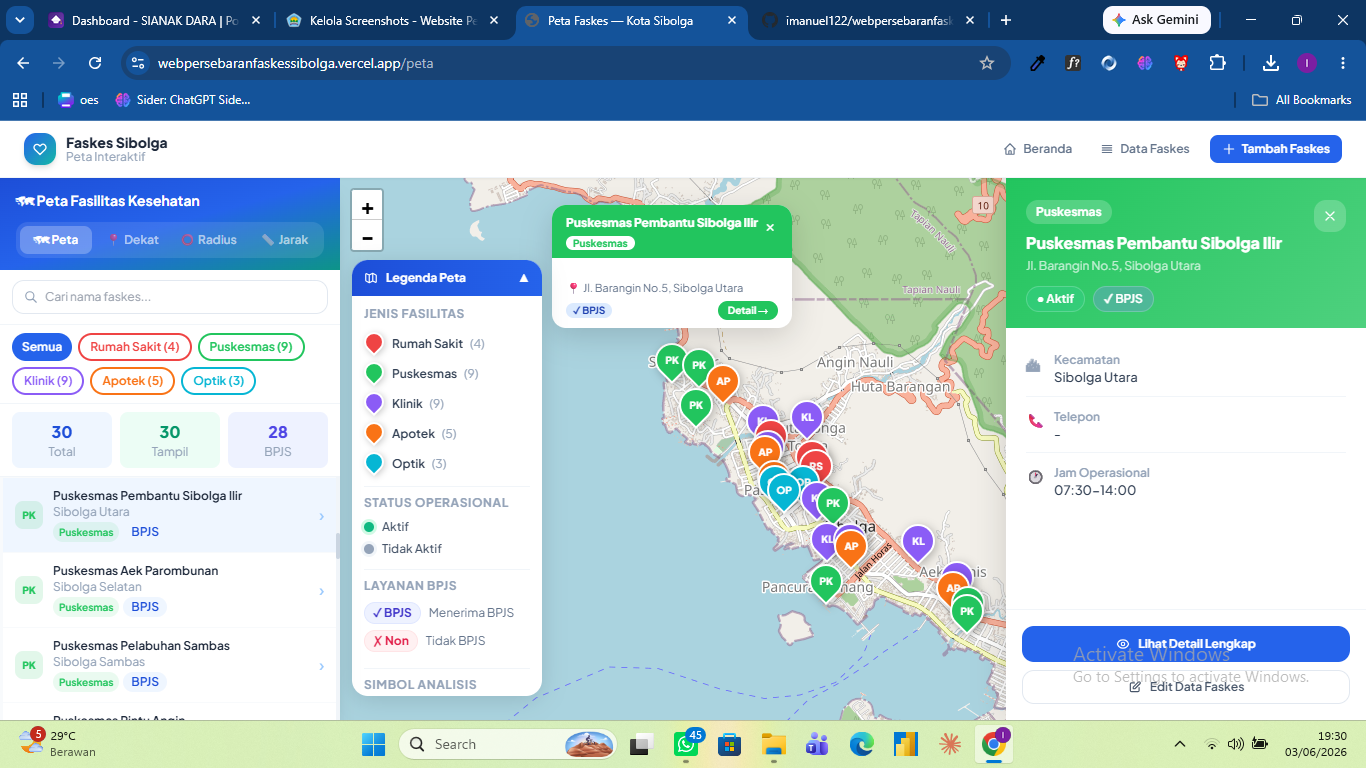
Task: Open Windows Start menu
Action: pyautogui.click(x=373, y=744)
